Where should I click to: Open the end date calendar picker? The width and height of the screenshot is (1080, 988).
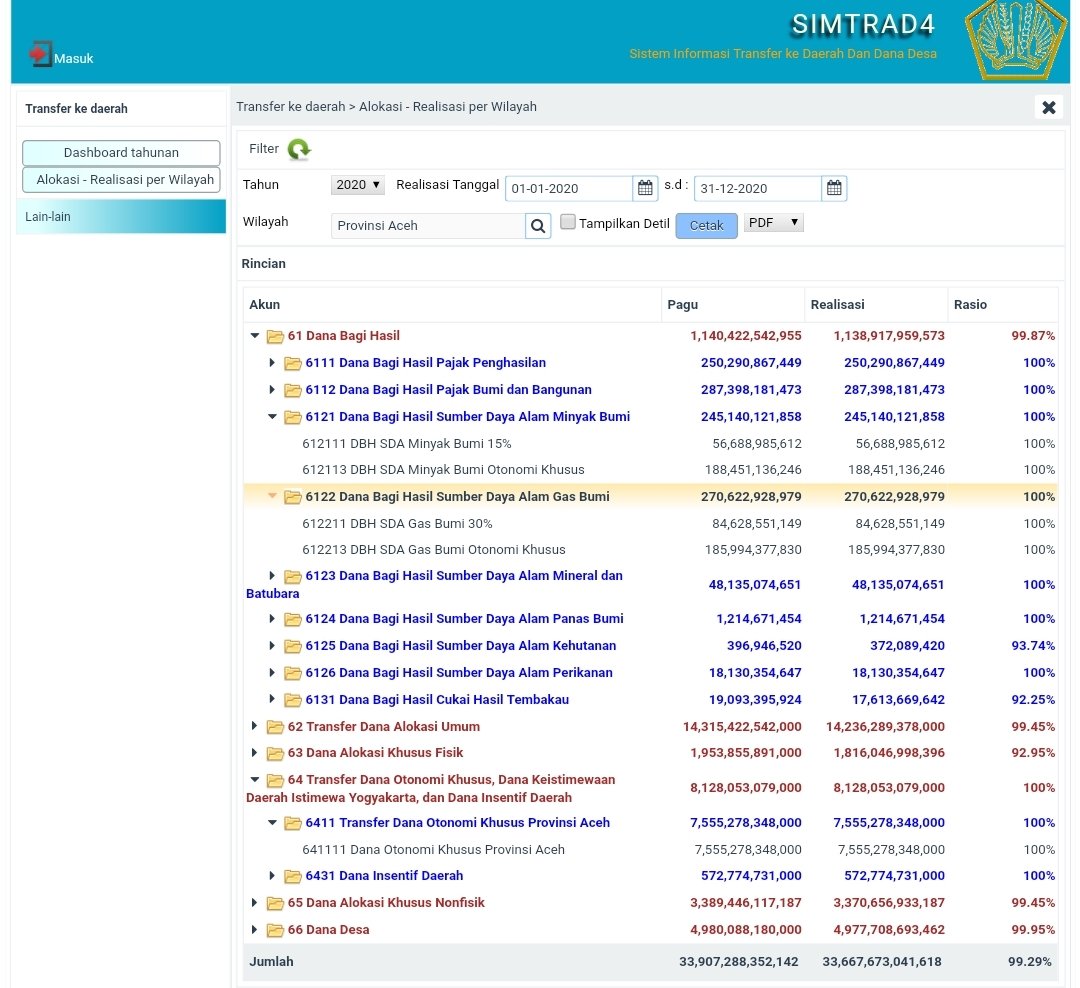click(x=834, y=188)
